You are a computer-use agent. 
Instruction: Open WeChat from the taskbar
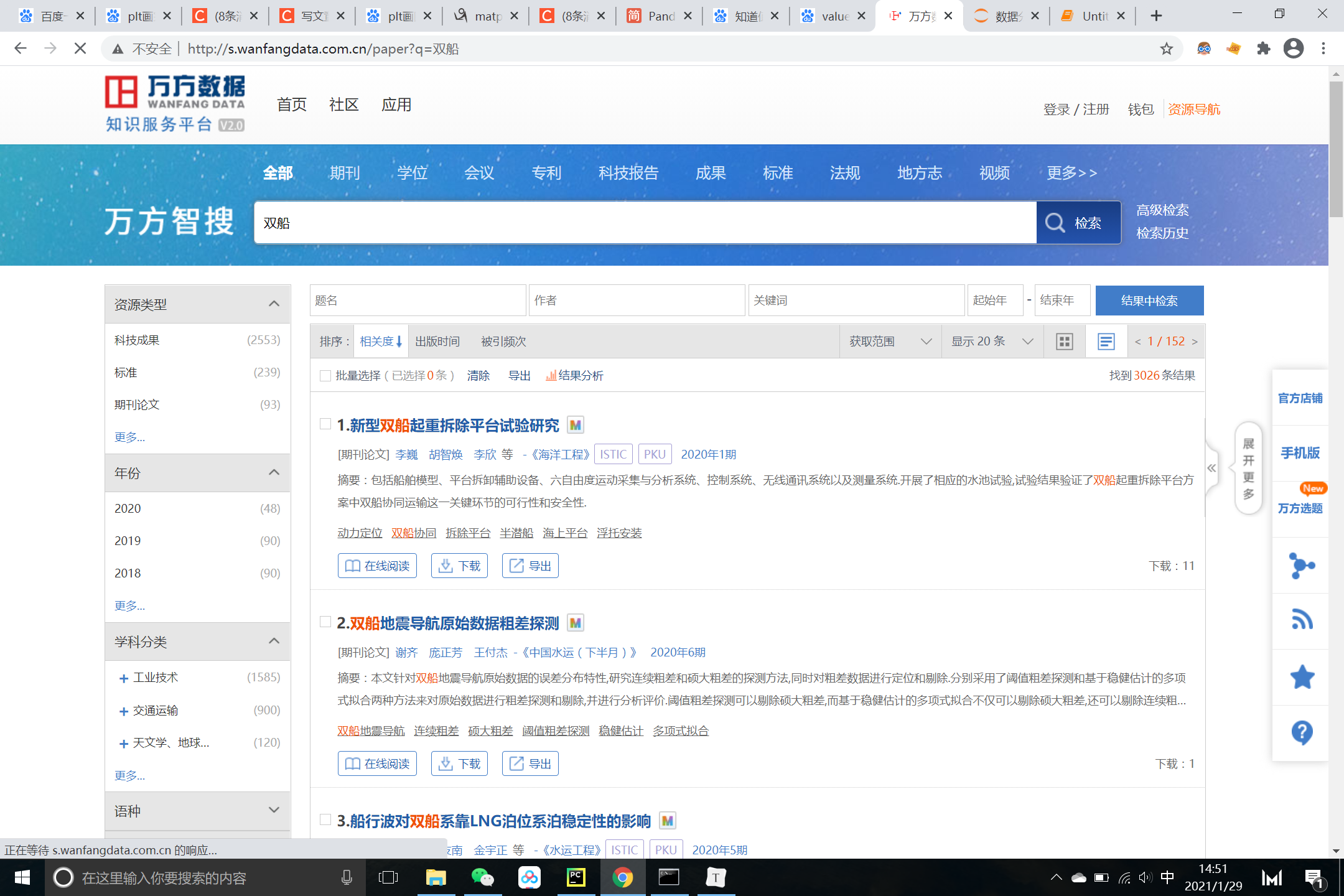coord(482,877)
